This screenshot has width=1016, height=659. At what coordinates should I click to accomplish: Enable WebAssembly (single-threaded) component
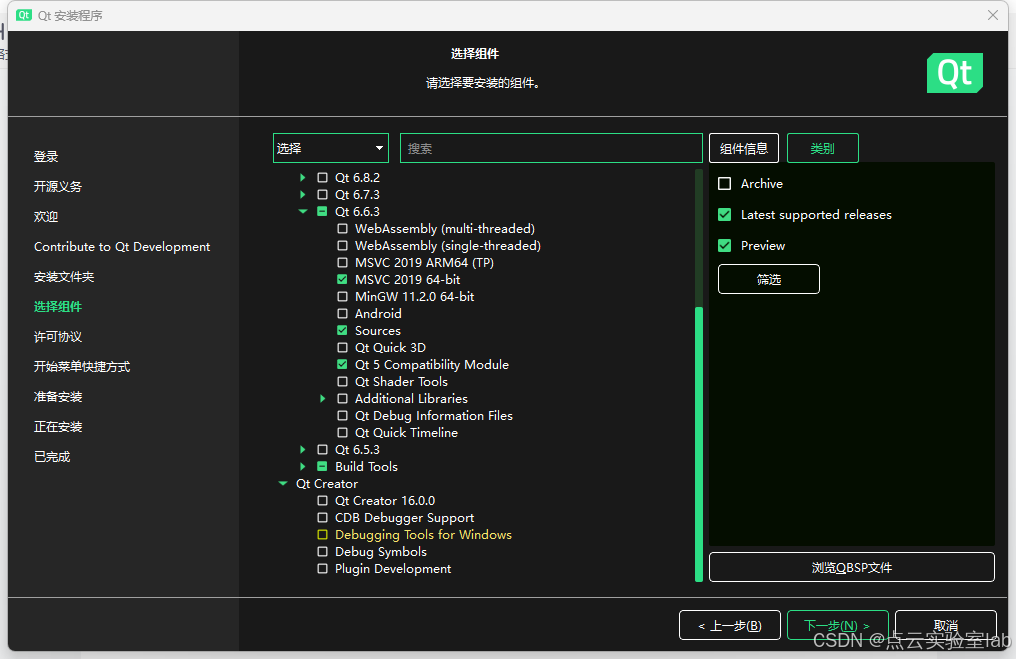[342, 246]
